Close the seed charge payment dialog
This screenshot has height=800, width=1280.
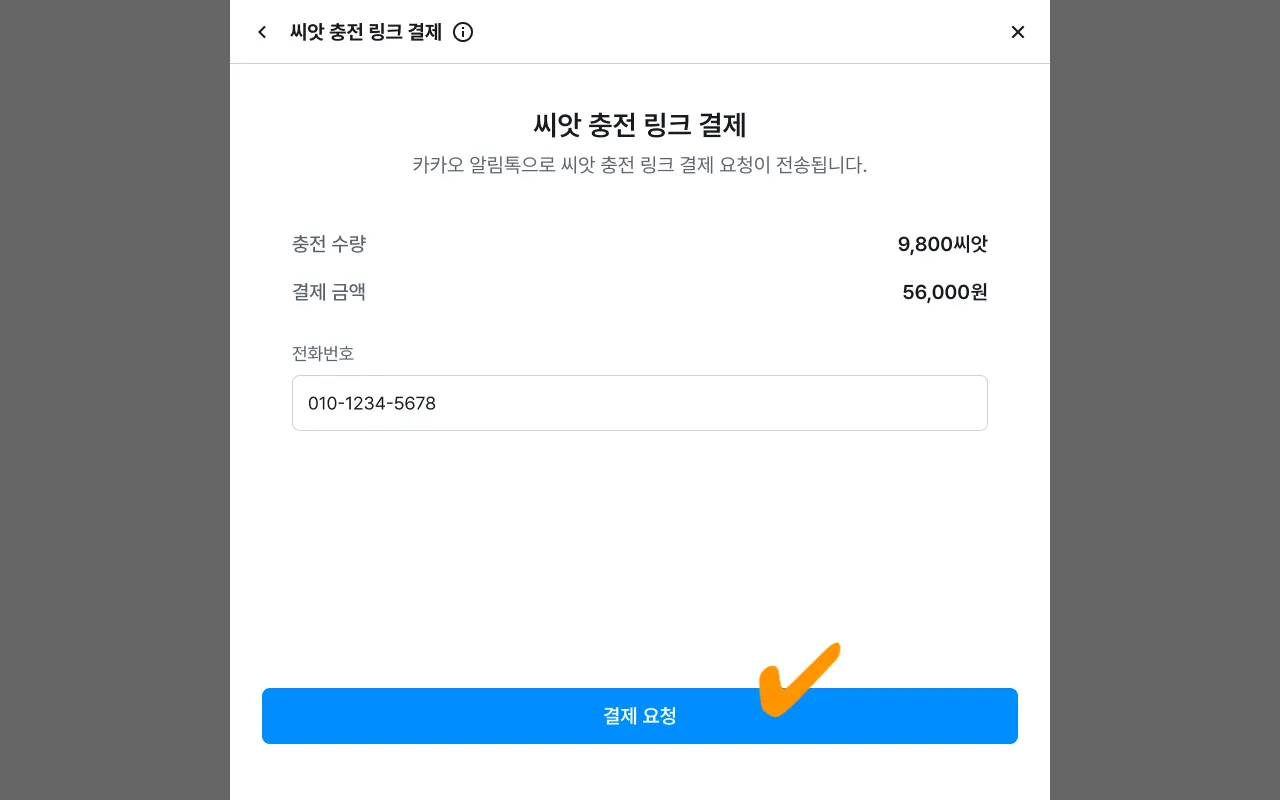click(x=1017, y=32)
